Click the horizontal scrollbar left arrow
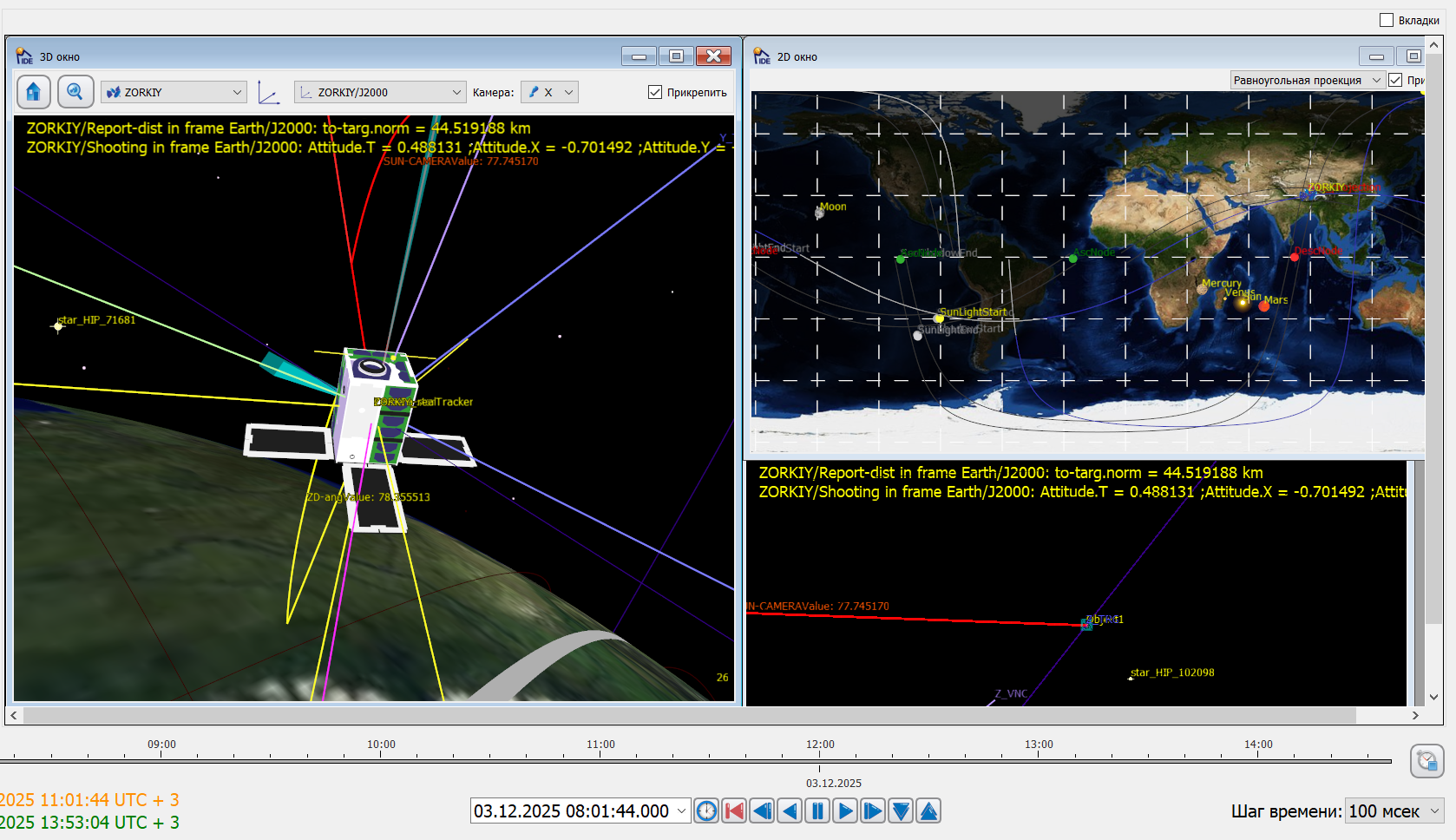Screen dimensions: 1456x840 tap(14, 715)
